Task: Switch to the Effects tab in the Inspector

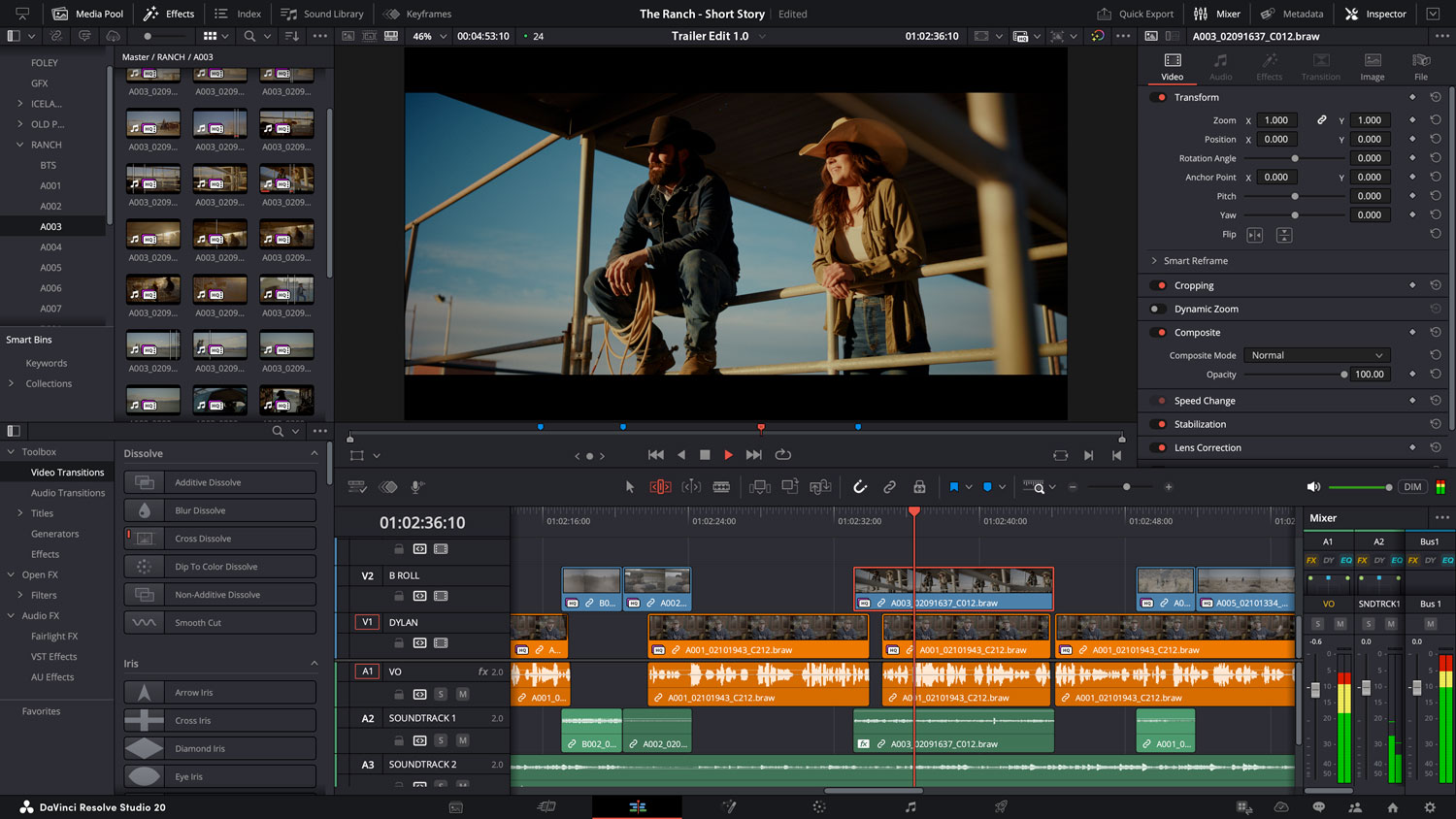Action: coord(1270,67)
